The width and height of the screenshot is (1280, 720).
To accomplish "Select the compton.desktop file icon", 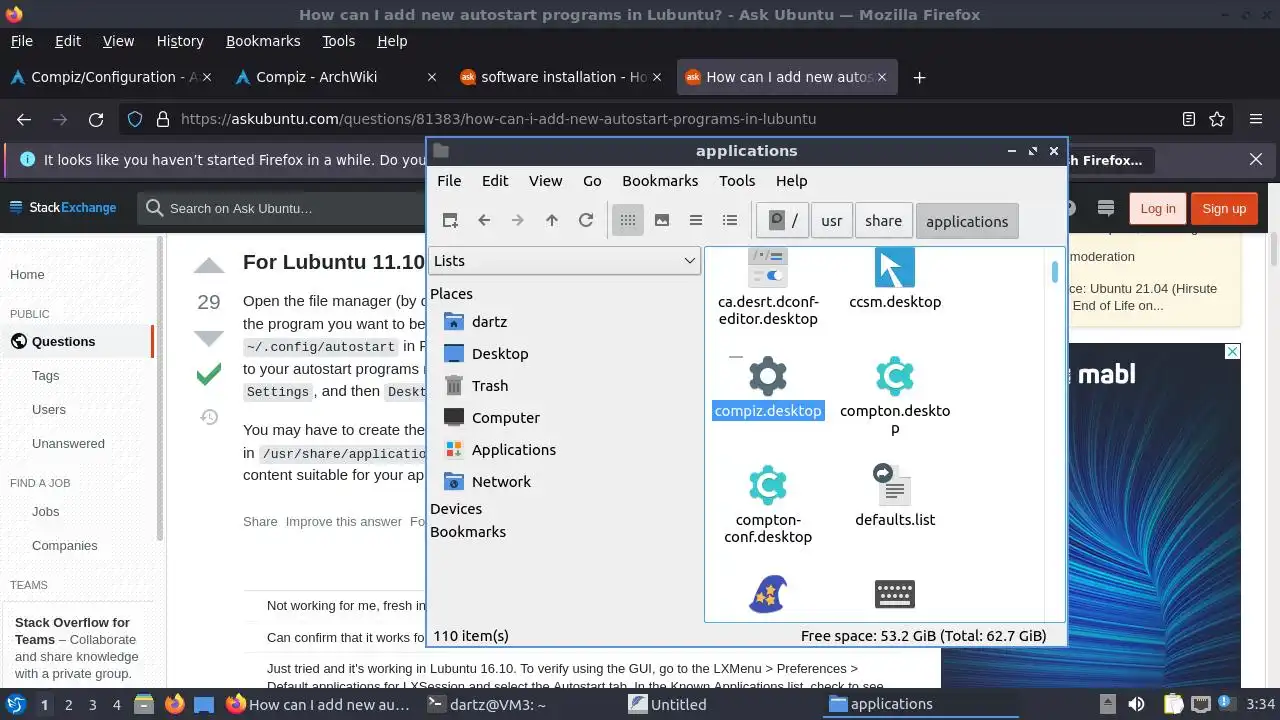I will 895,376.
